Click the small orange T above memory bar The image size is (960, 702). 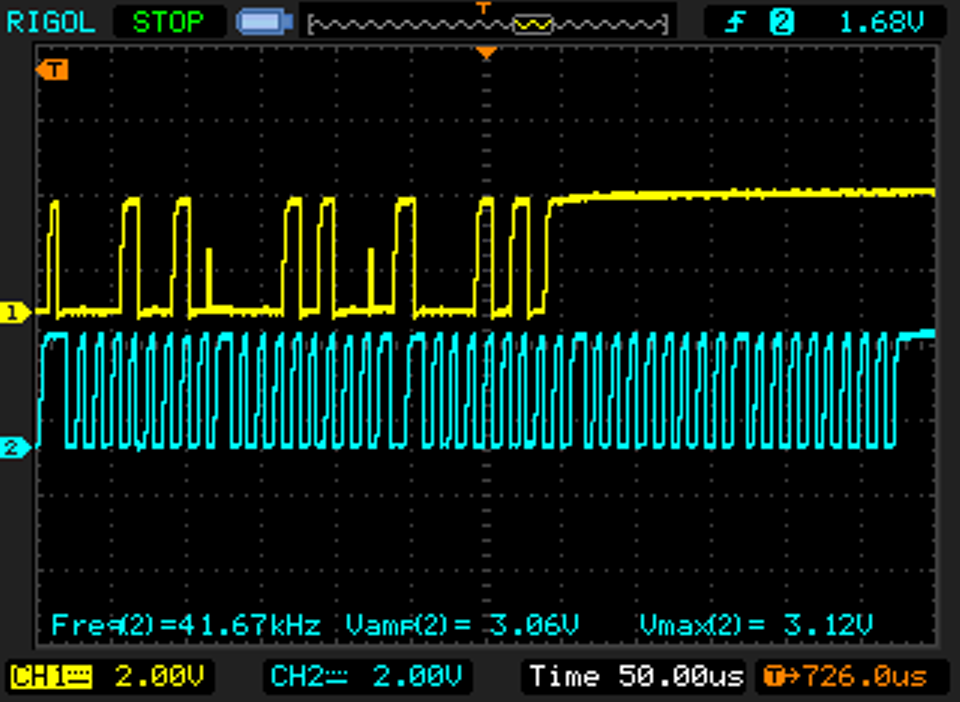pyautogui.click(x=484, y=8)
